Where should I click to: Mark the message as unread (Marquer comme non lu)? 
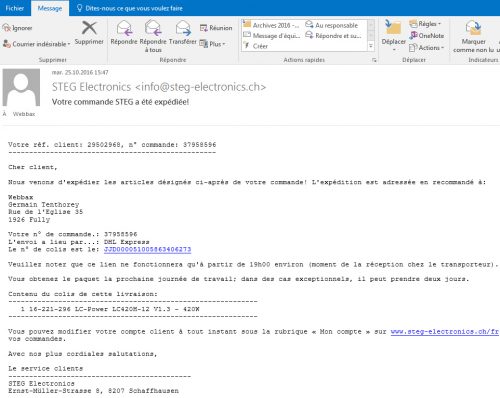point(474,36)
